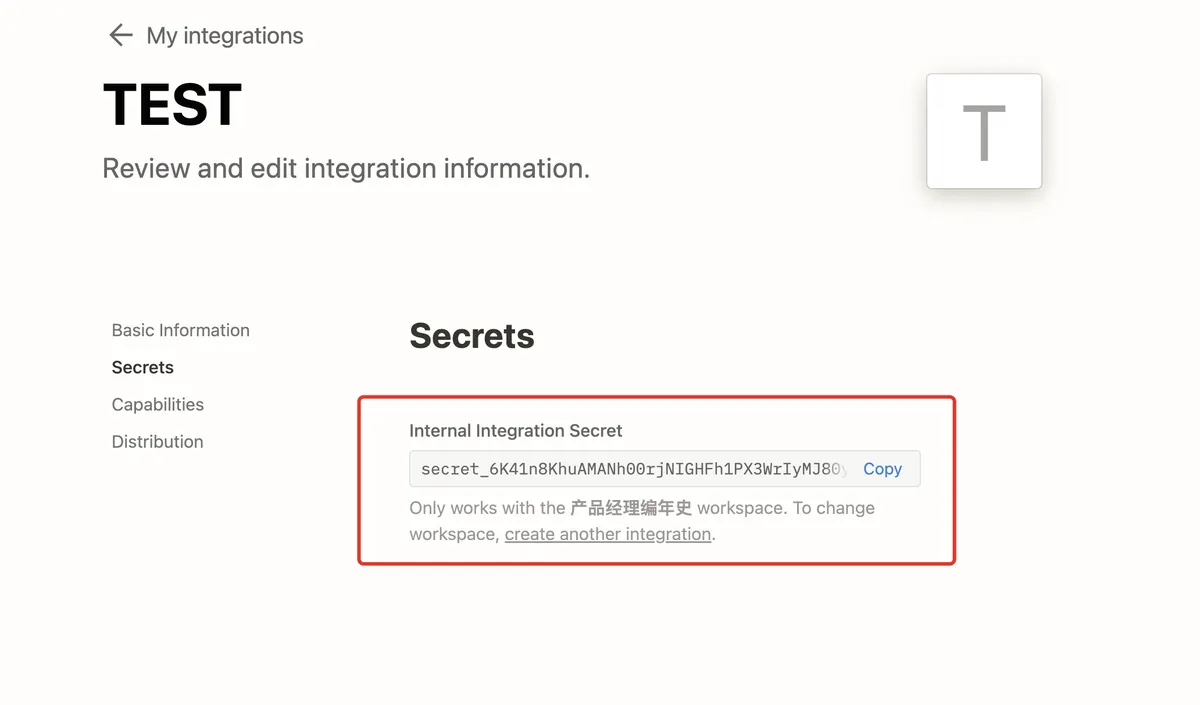Click the 'To change' helper text
1200x705 pixels.
click(x=834, y=508)
